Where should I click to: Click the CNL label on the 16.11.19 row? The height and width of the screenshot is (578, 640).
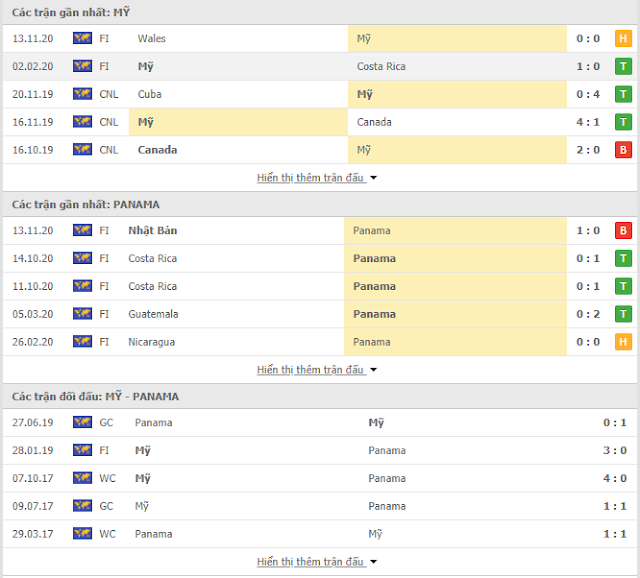coord(109,122)
